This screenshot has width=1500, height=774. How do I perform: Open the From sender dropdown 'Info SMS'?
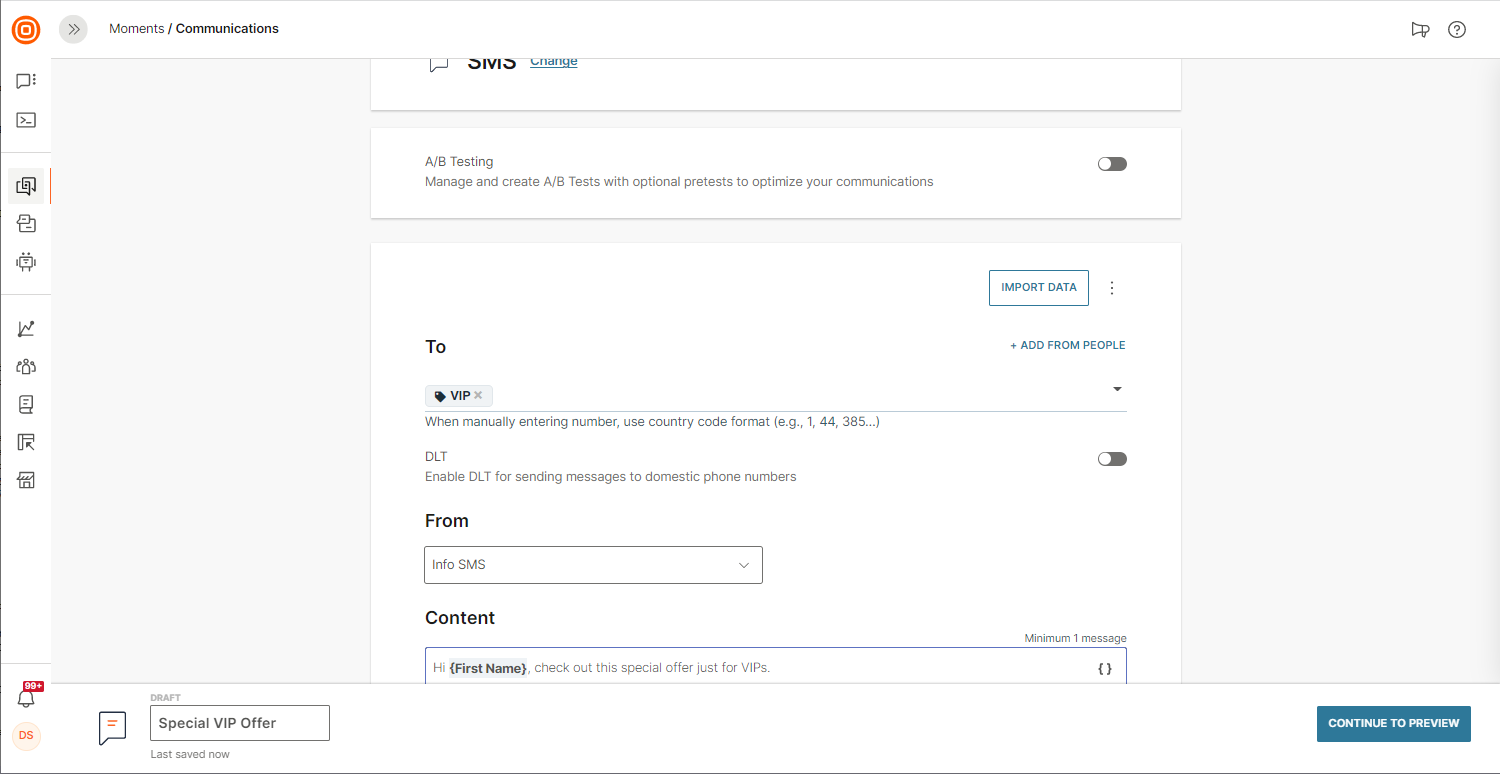coord(593,565)
